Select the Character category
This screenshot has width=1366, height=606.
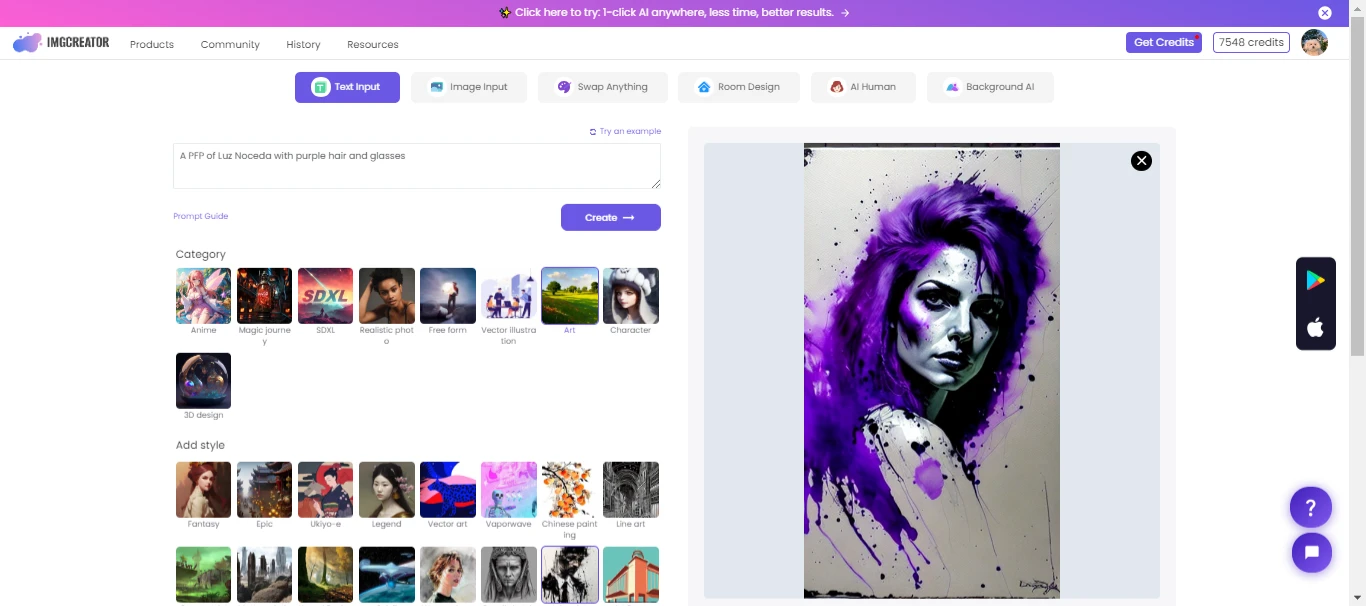[630, 296]
